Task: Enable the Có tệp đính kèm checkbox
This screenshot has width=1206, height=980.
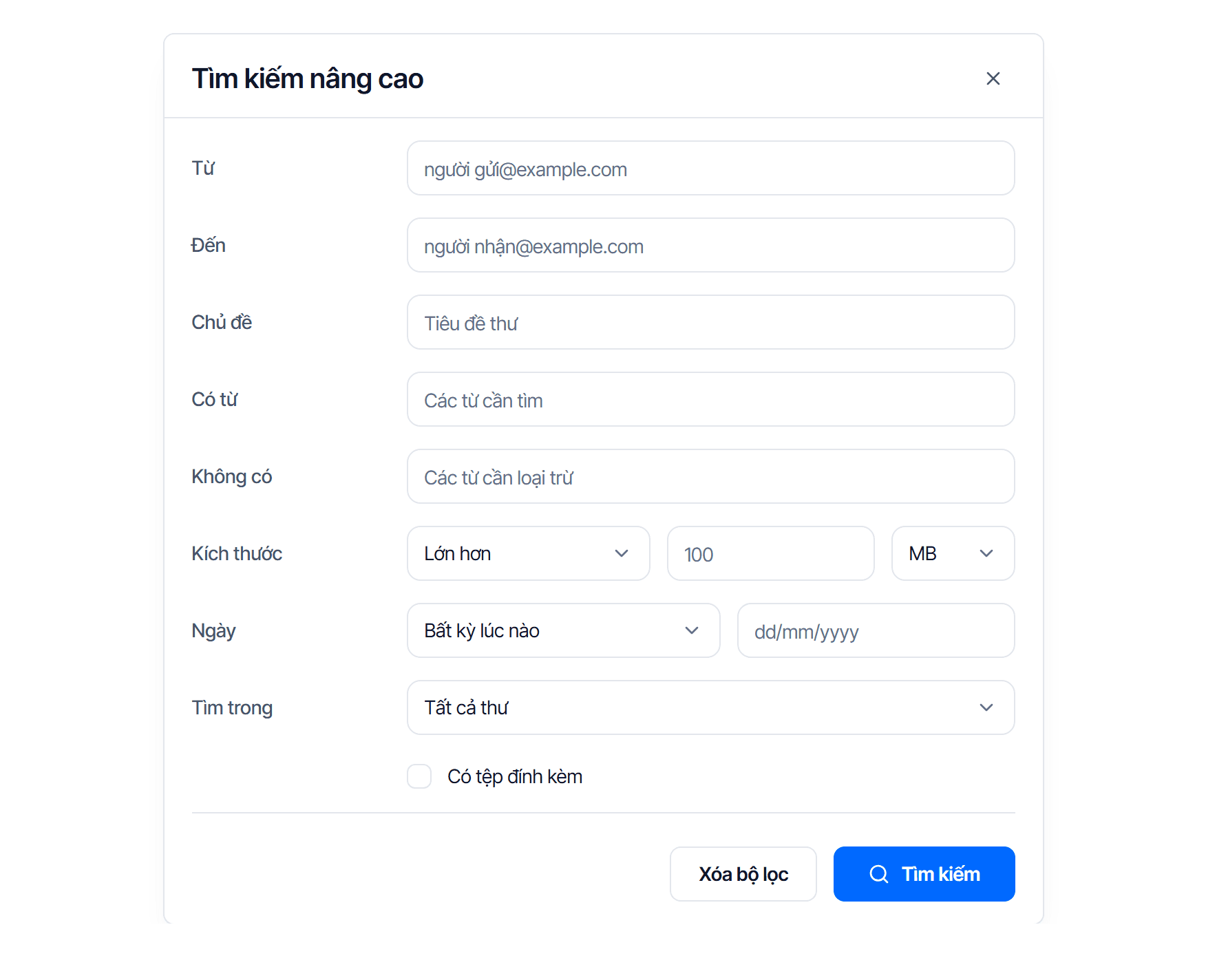Action: tap(419, 776)
